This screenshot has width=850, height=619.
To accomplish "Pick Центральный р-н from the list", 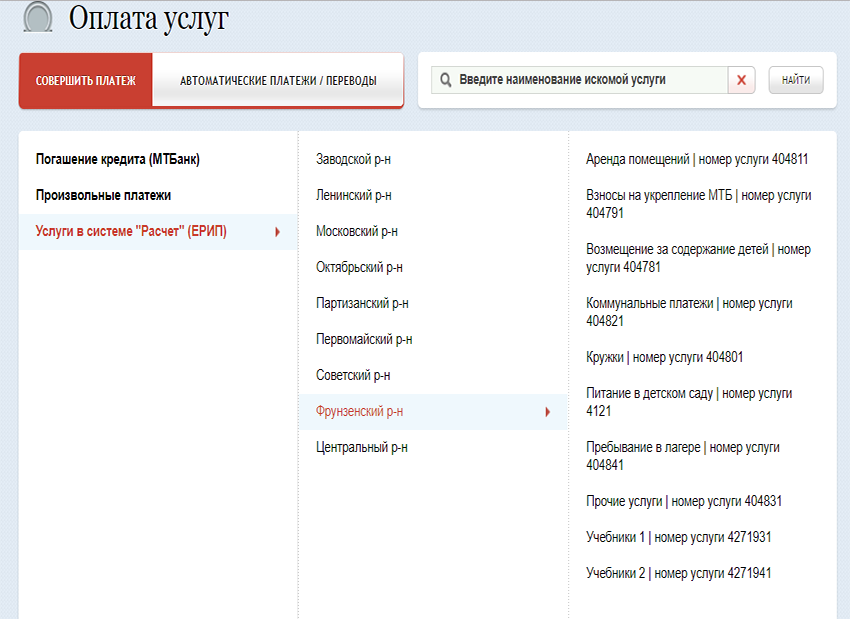I will click(x=361, y=447).
